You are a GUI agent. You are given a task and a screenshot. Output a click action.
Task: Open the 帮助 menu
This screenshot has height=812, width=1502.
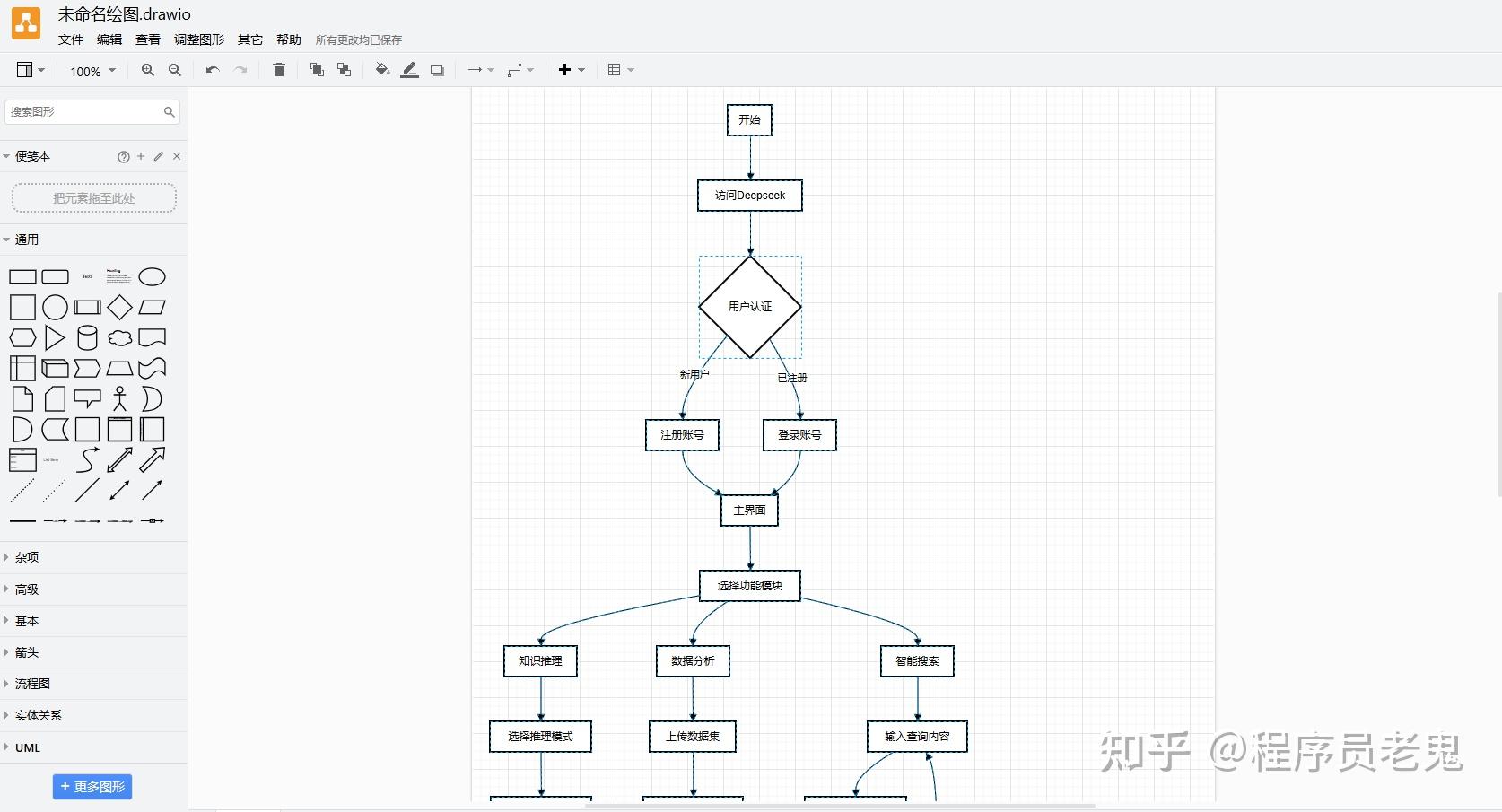tap(288, 39)
